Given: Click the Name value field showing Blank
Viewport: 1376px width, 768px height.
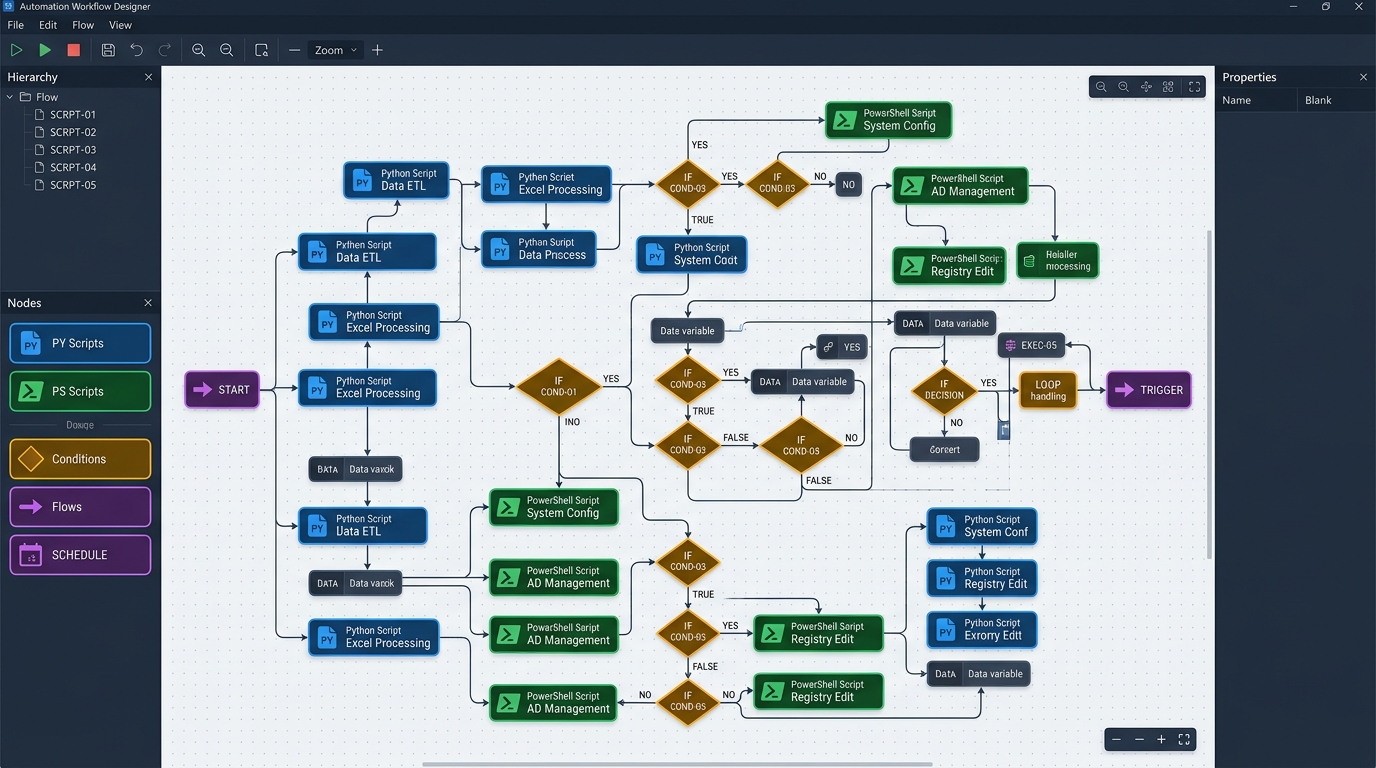Looking at the screenshot, I should (1336, 100).
